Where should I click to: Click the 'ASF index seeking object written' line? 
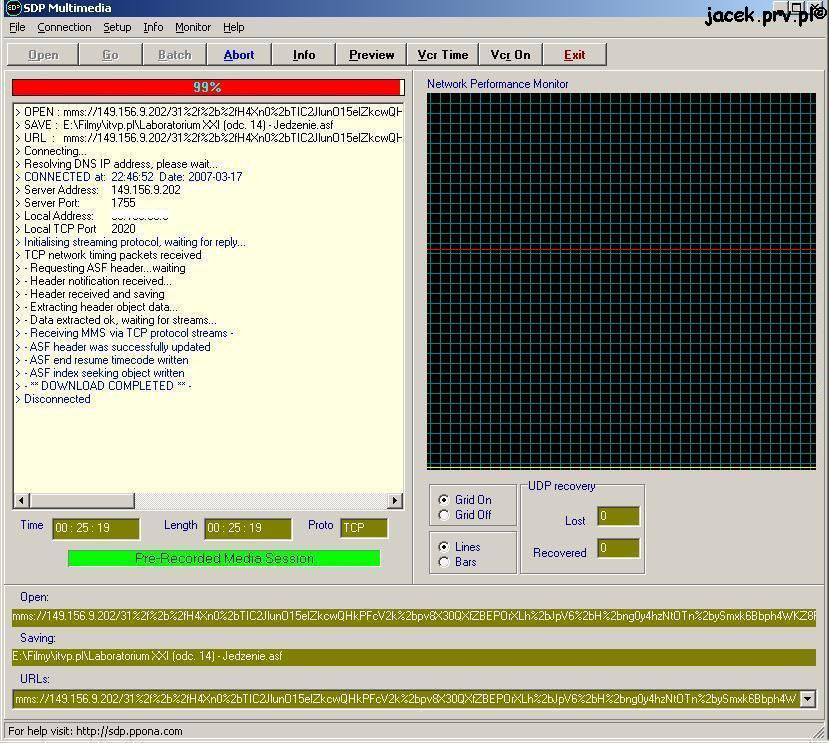click(100, 373)
